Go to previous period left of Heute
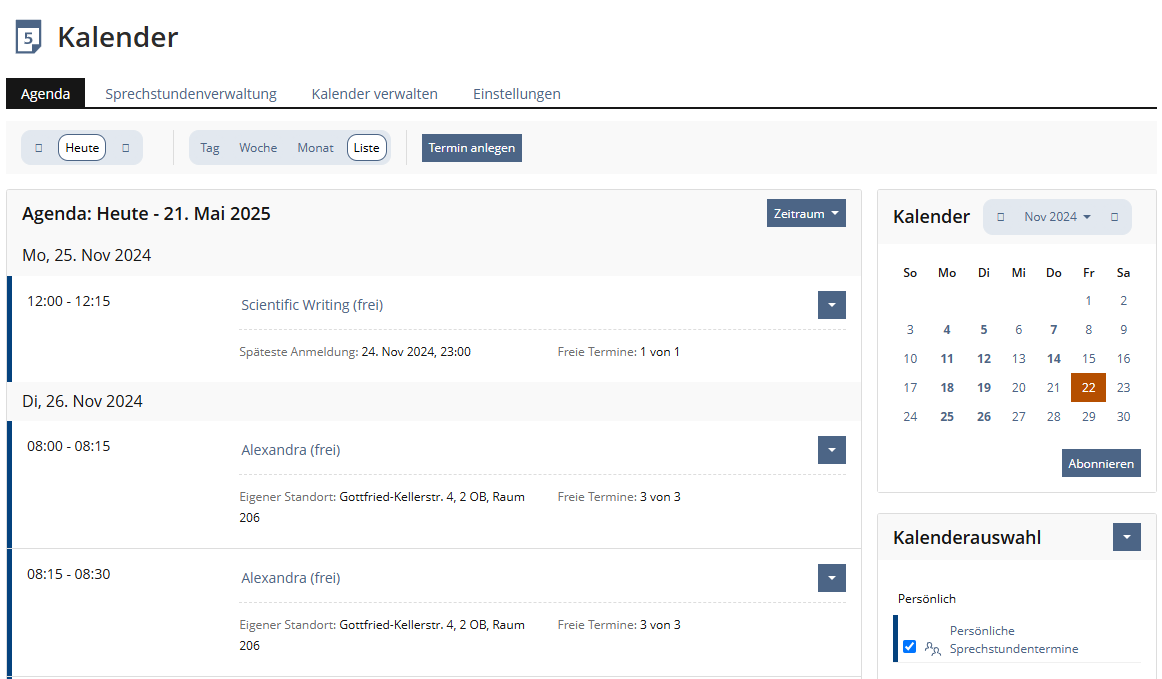 tap(39, 148)
